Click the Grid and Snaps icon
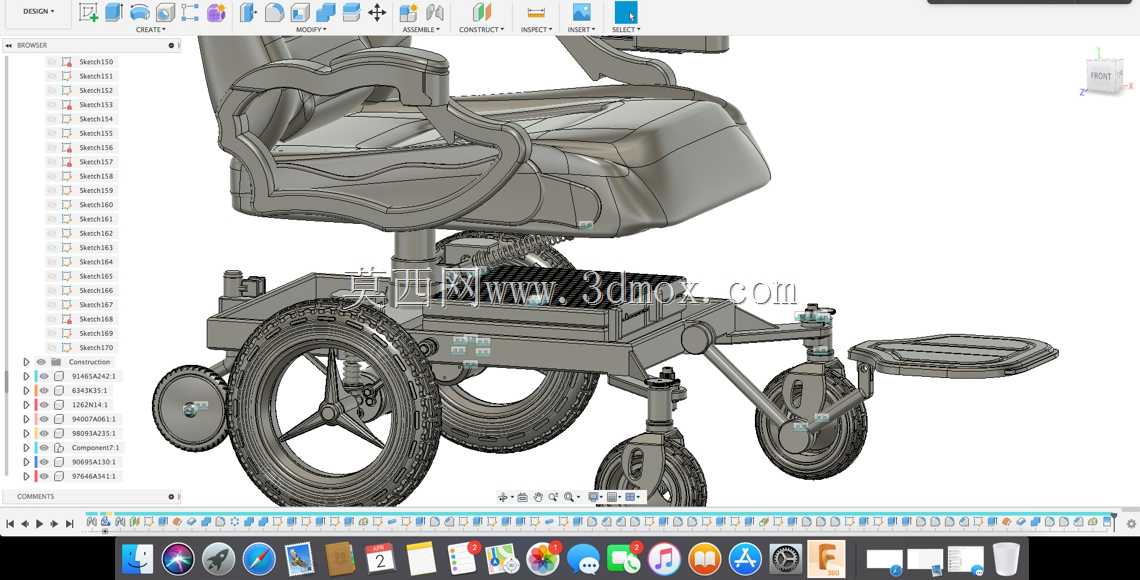Screen dimensions: 1140x580 [614, 497]
